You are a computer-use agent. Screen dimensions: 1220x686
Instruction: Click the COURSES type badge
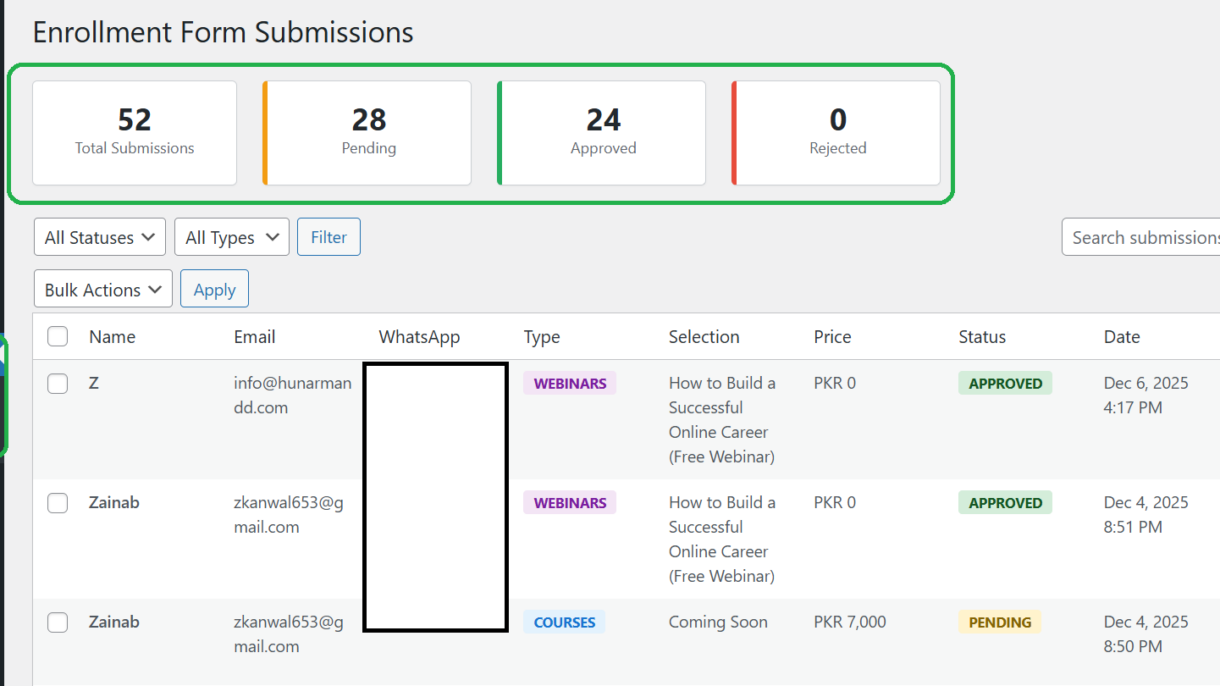click(x=564, y=623)
